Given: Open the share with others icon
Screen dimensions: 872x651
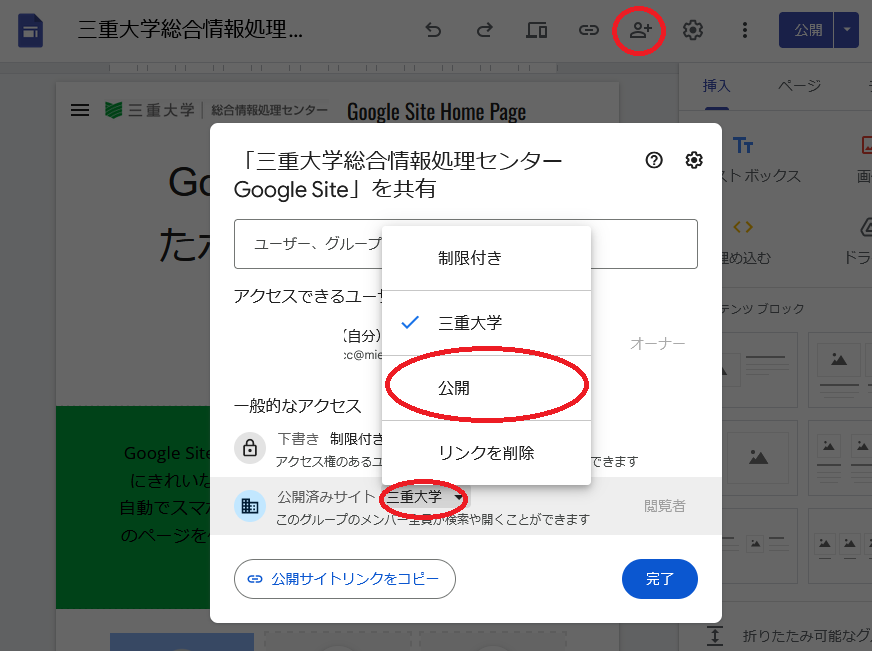Looking at the screenshot, I should pos(640,30).
